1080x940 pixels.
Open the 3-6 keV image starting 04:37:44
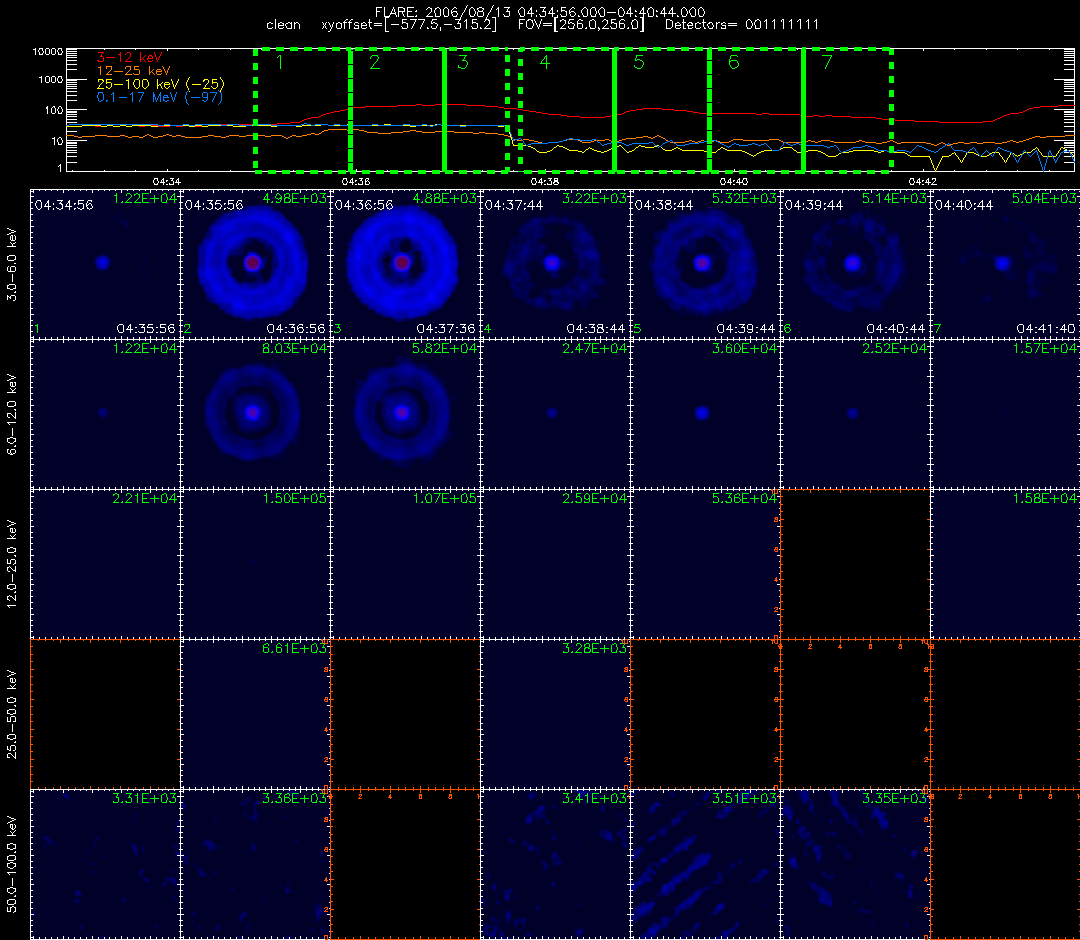(555, 264)
